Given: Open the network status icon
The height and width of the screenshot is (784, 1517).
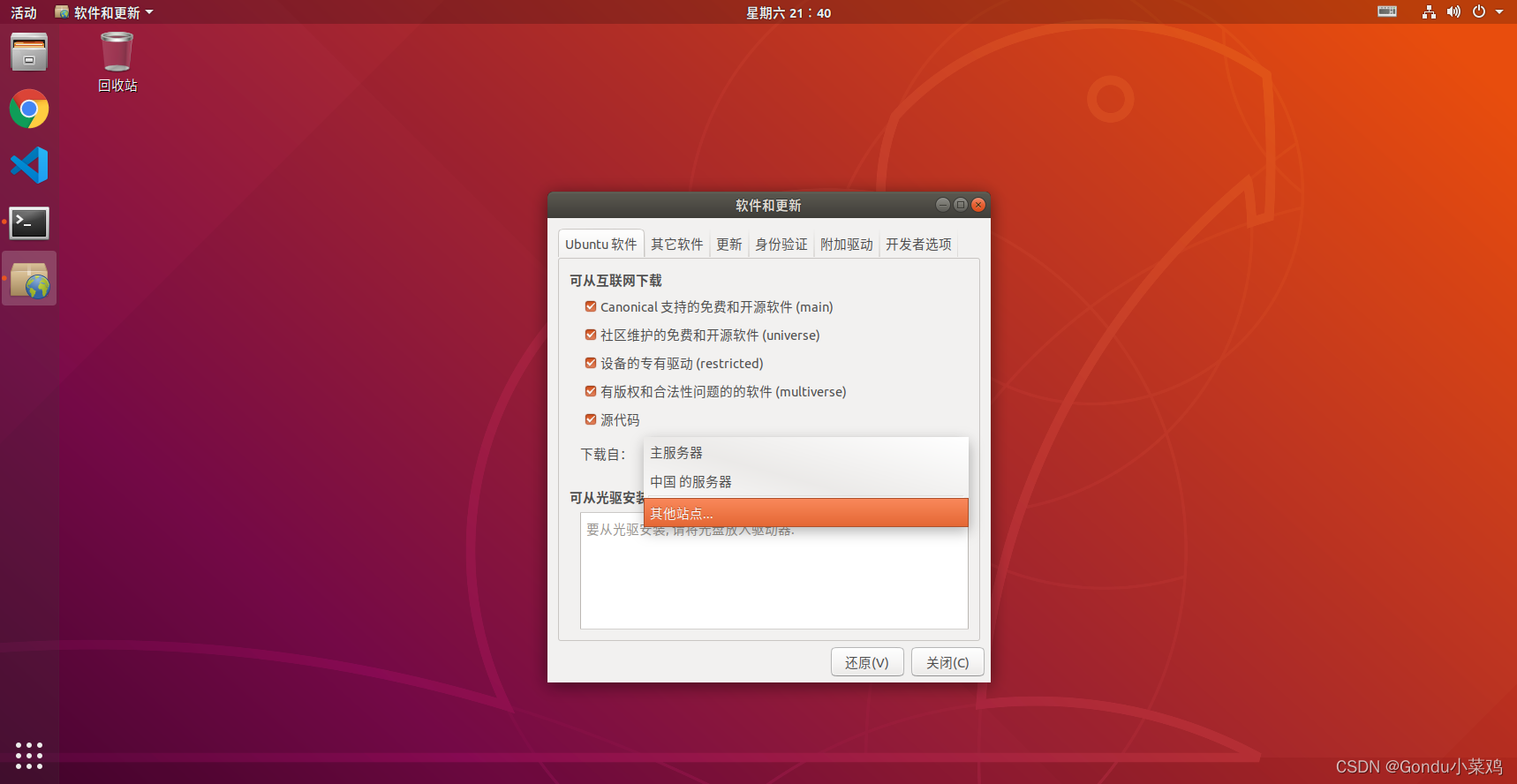Looking at the screenshot, I should click(x=1429, y=11).
